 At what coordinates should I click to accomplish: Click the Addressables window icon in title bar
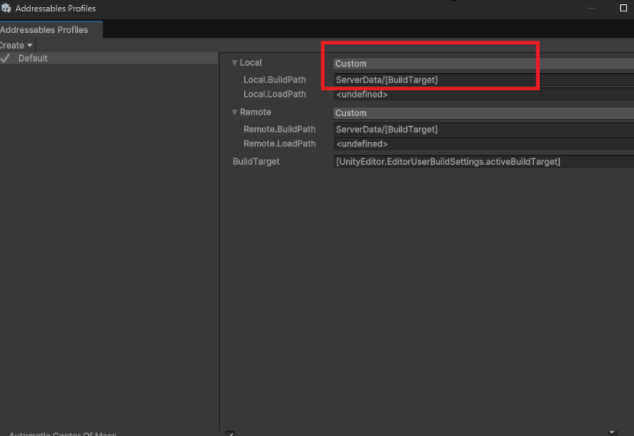pos(6,8)
